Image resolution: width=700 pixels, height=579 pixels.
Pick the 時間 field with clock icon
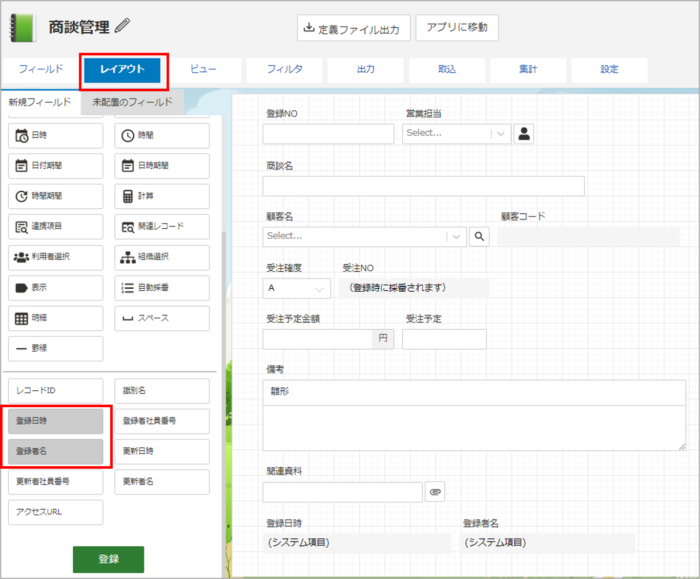[162, 135]
